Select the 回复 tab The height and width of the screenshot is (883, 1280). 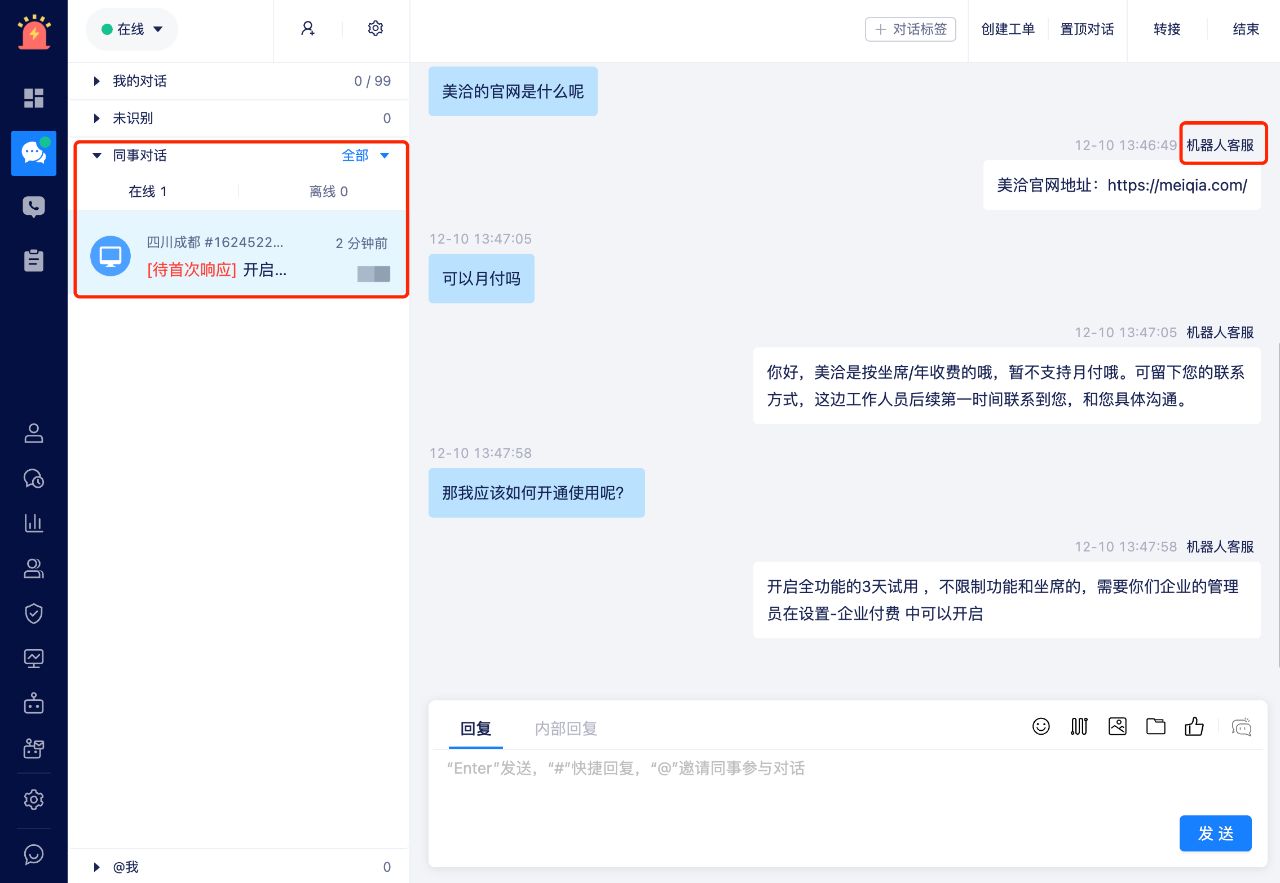(x=476, y=729)
